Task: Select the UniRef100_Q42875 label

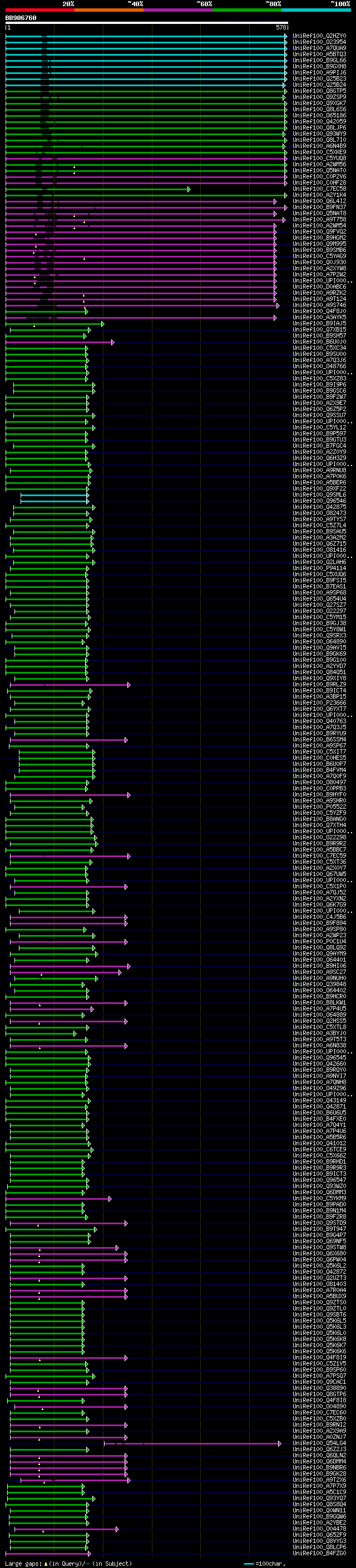Action: (319, 506)
